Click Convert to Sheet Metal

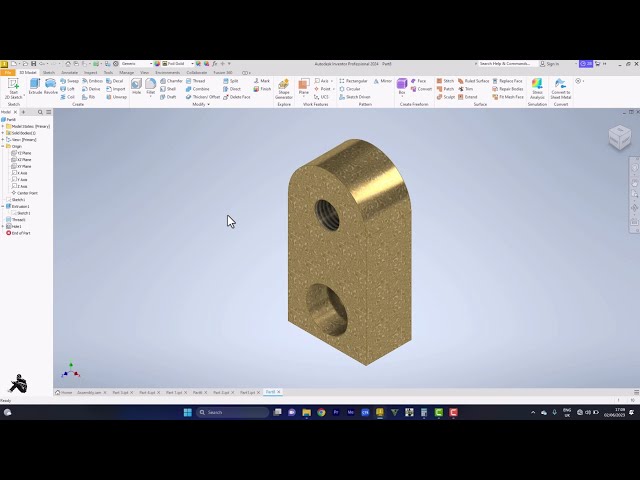pyautogui.click(x=560, y=89)
